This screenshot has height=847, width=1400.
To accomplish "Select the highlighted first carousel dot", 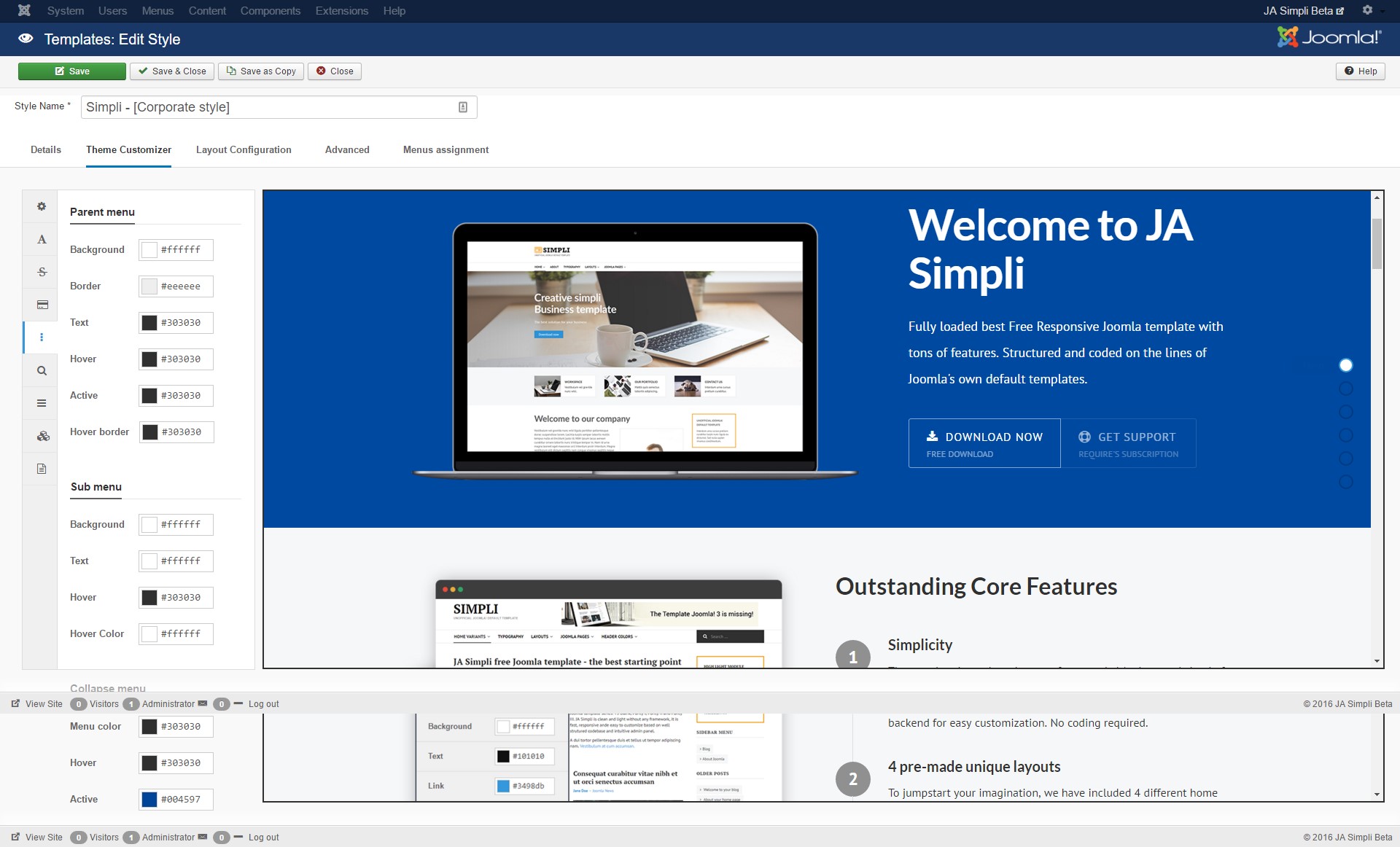I will point(1345,365).
